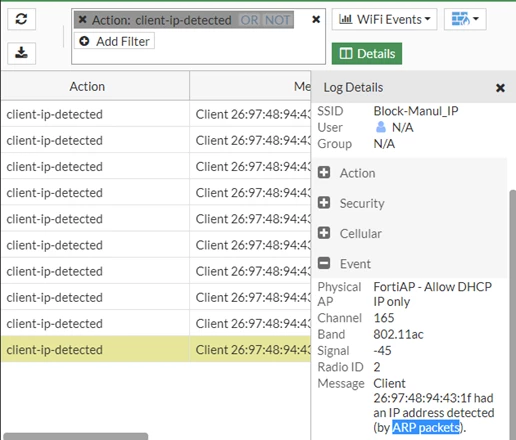Click the SSID value Block-Manul_IP
The height and width of the screenshot is (440, 516).
pos(416,111)
